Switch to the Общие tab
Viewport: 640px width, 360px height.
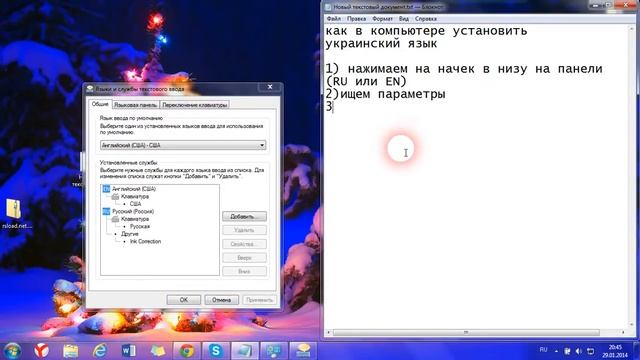tap(100, 104)
